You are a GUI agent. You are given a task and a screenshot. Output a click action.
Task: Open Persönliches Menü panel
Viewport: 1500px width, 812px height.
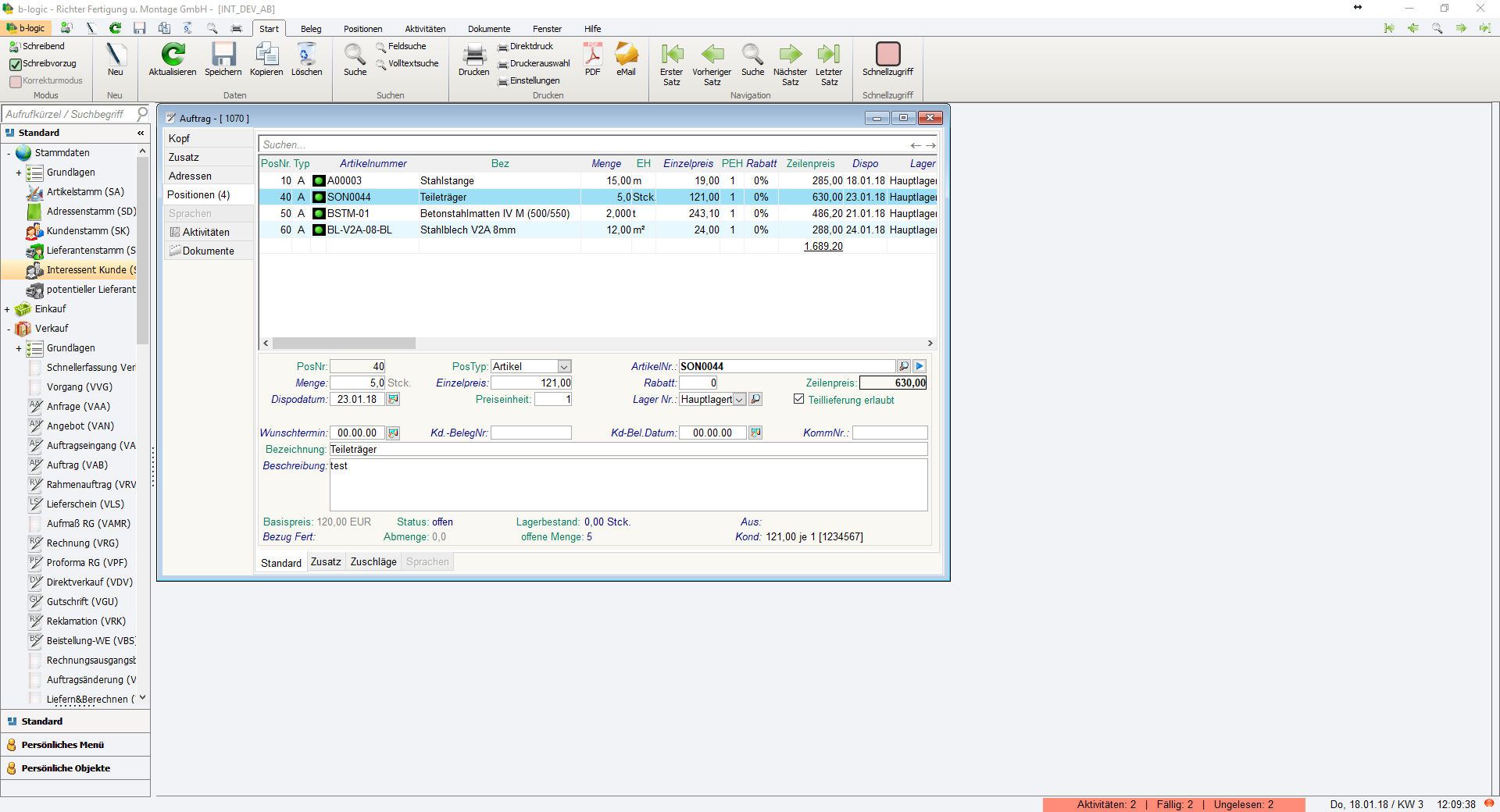click(x=62, y=745)
